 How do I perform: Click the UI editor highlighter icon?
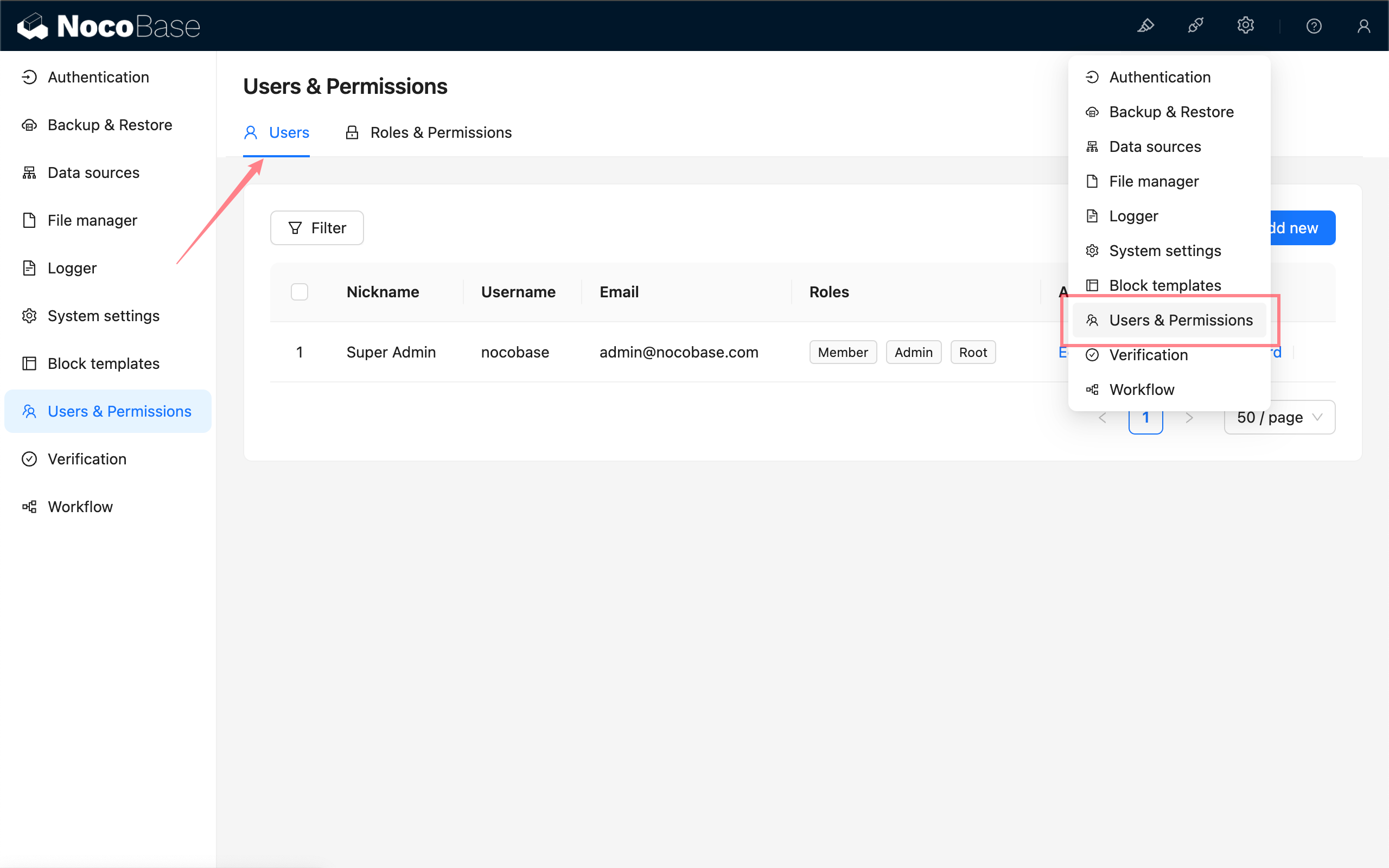(x=1145, y=26)
